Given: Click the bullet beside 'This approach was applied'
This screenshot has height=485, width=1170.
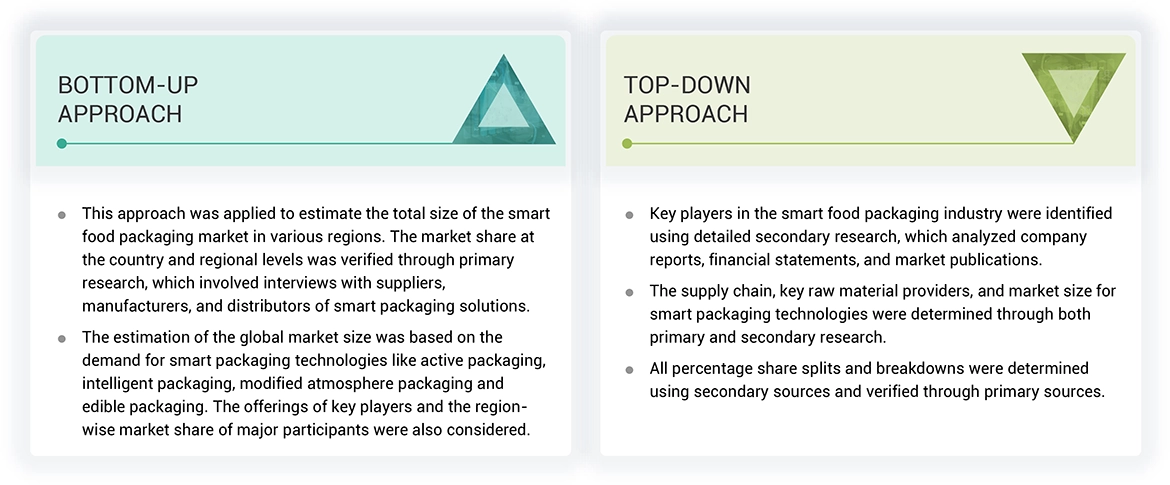Looking at the screenshot, I should coord(62,215).
